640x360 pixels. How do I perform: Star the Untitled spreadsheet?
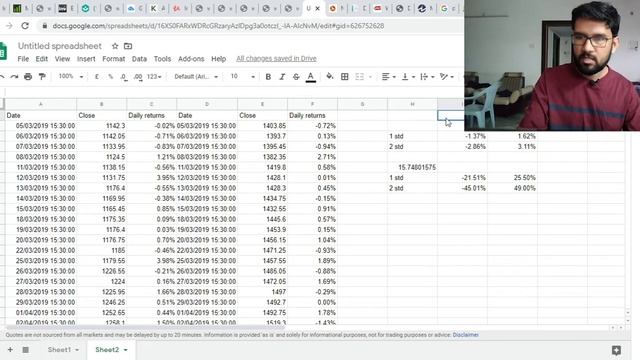[x=115, y=46]
